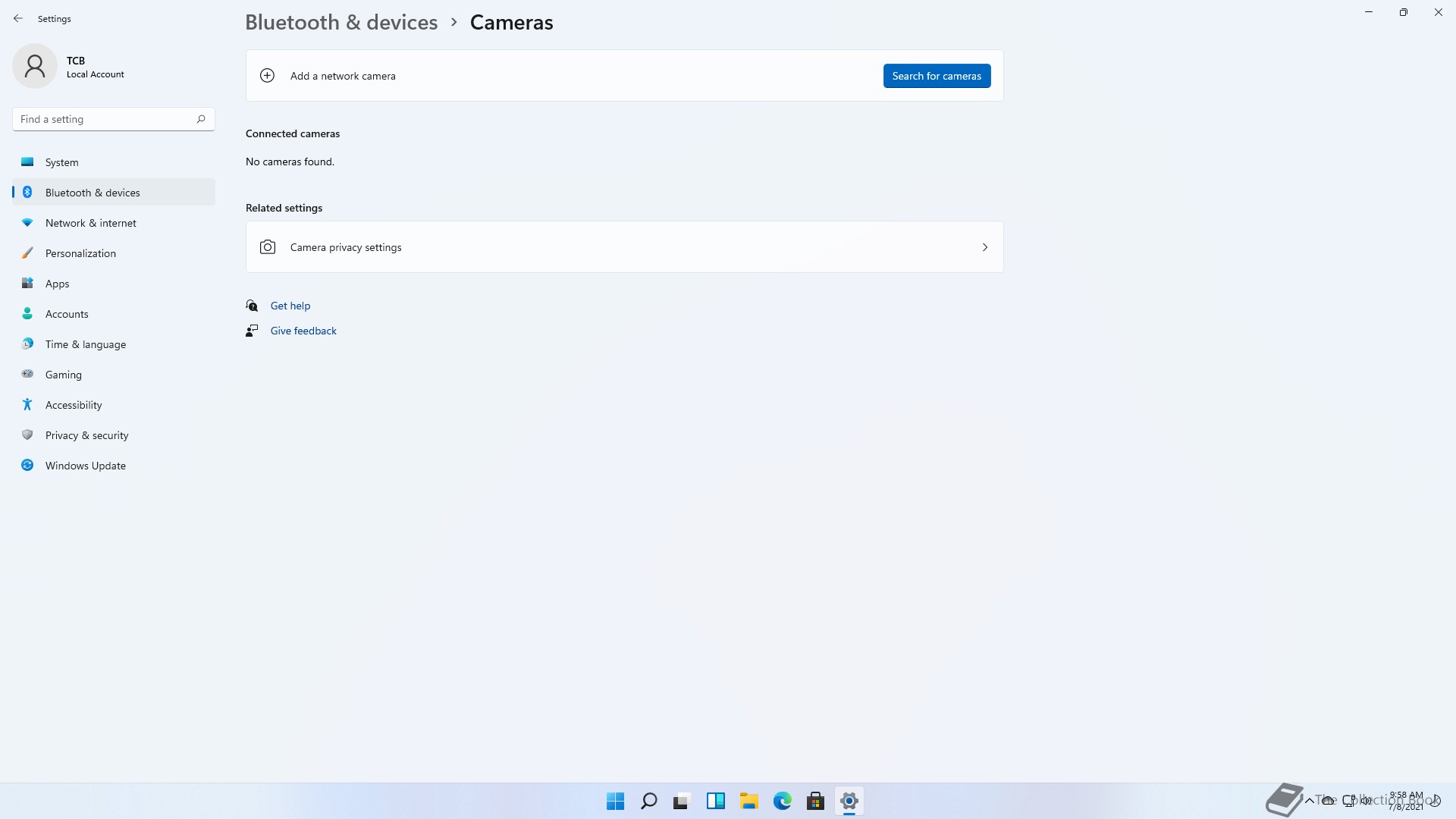Open Gaming settings category
This screenshot has width=1456, height=819.
coord(114,375)
